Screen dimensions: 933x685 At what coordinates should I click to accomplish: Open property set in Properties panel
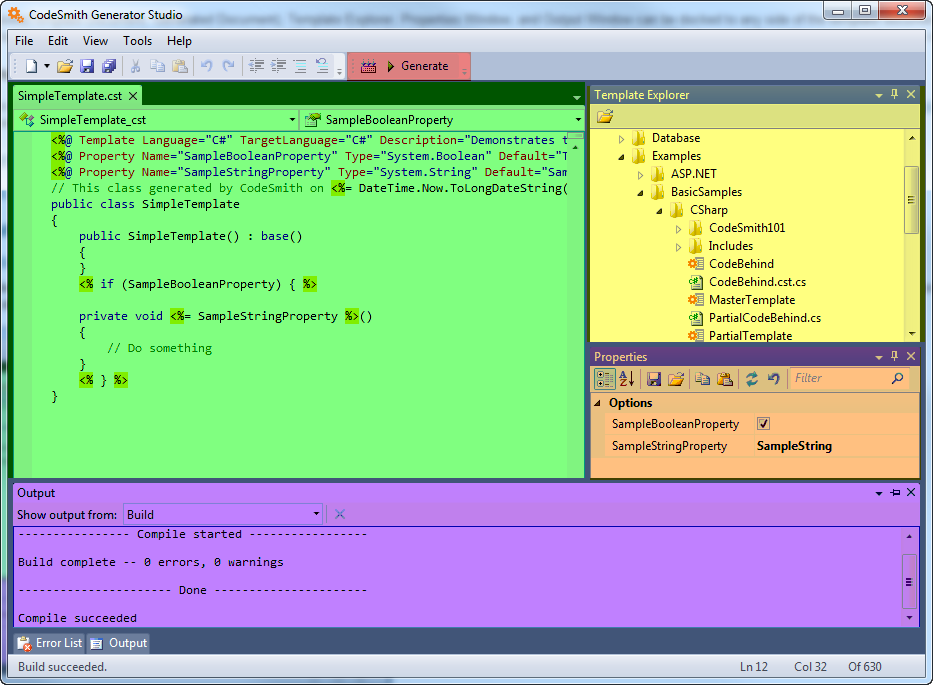pos(676,379)
